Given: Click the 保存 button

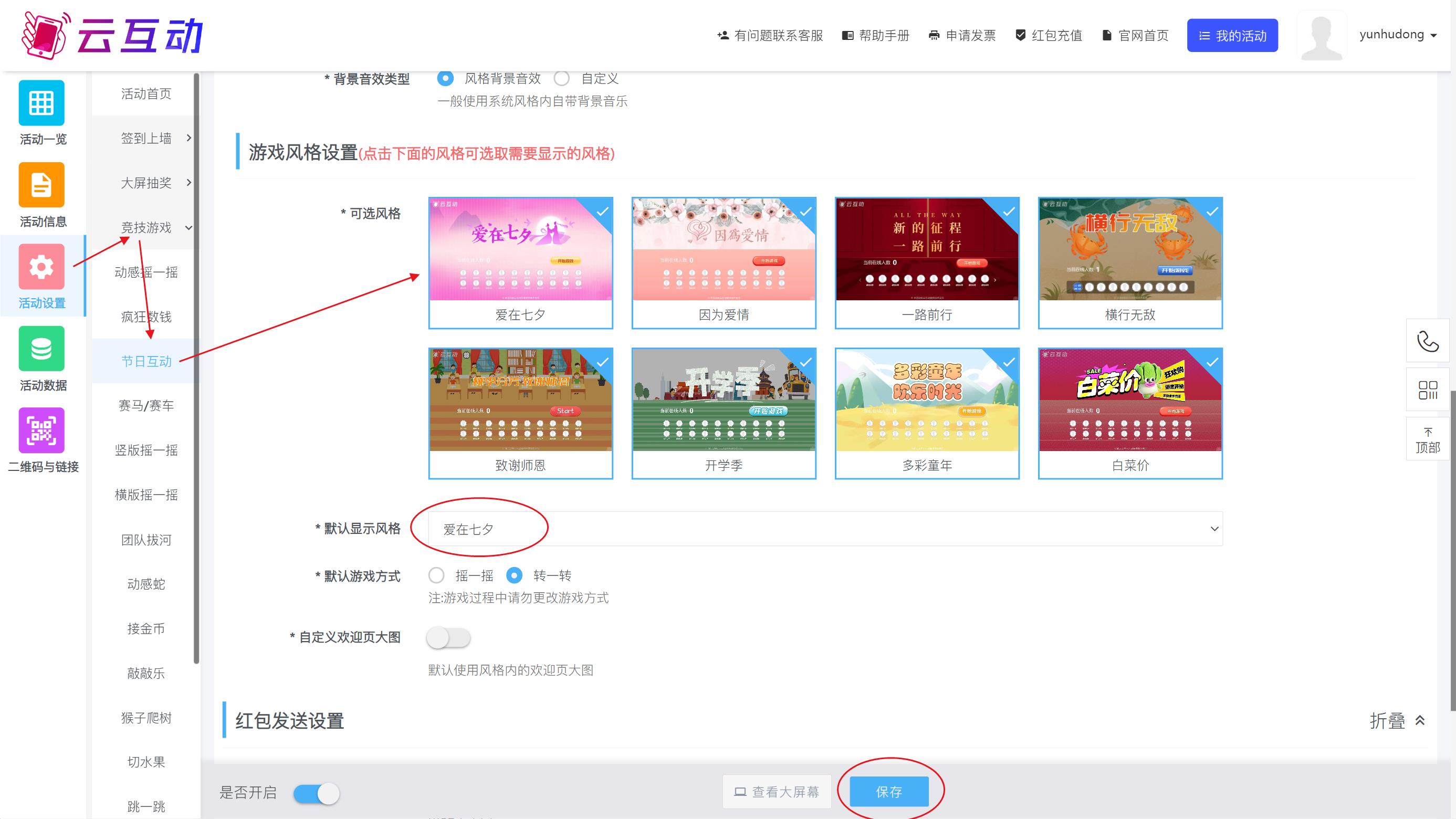Looking at the screenshot, I should [x=888, y=792].
